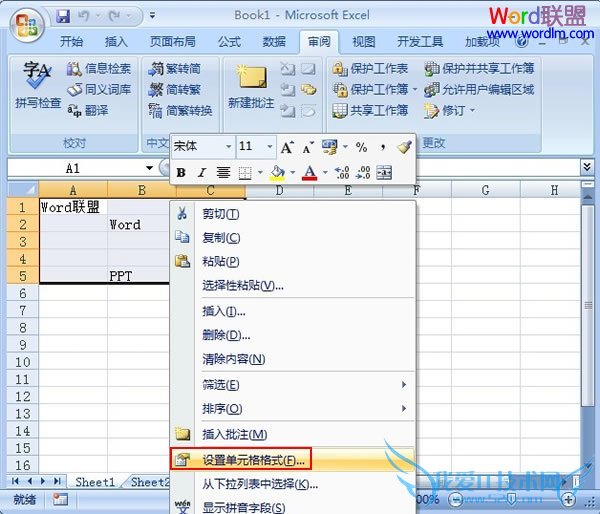Open 修订 dropdown arrow
The height and width of the screenshot is (514, 600).
click(x=472, y=111)
